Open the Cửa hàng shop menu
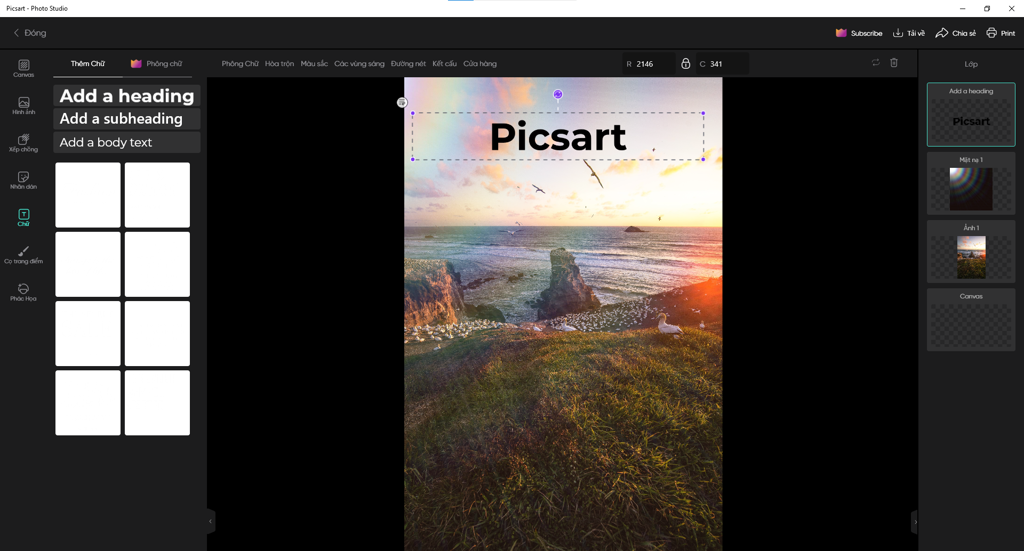This screenshot has height=551, width=1024. click(x=480, y=63)
